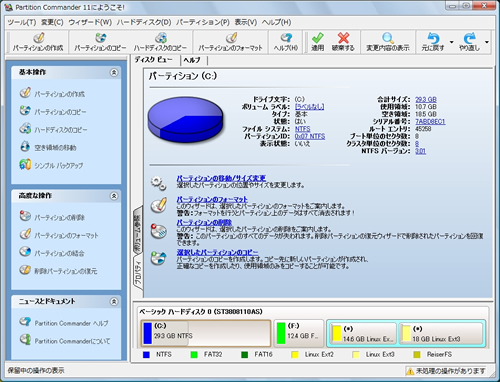Click the ハードディスクのコピー toolbar button
500x382 pixels.
coord(160,42)
